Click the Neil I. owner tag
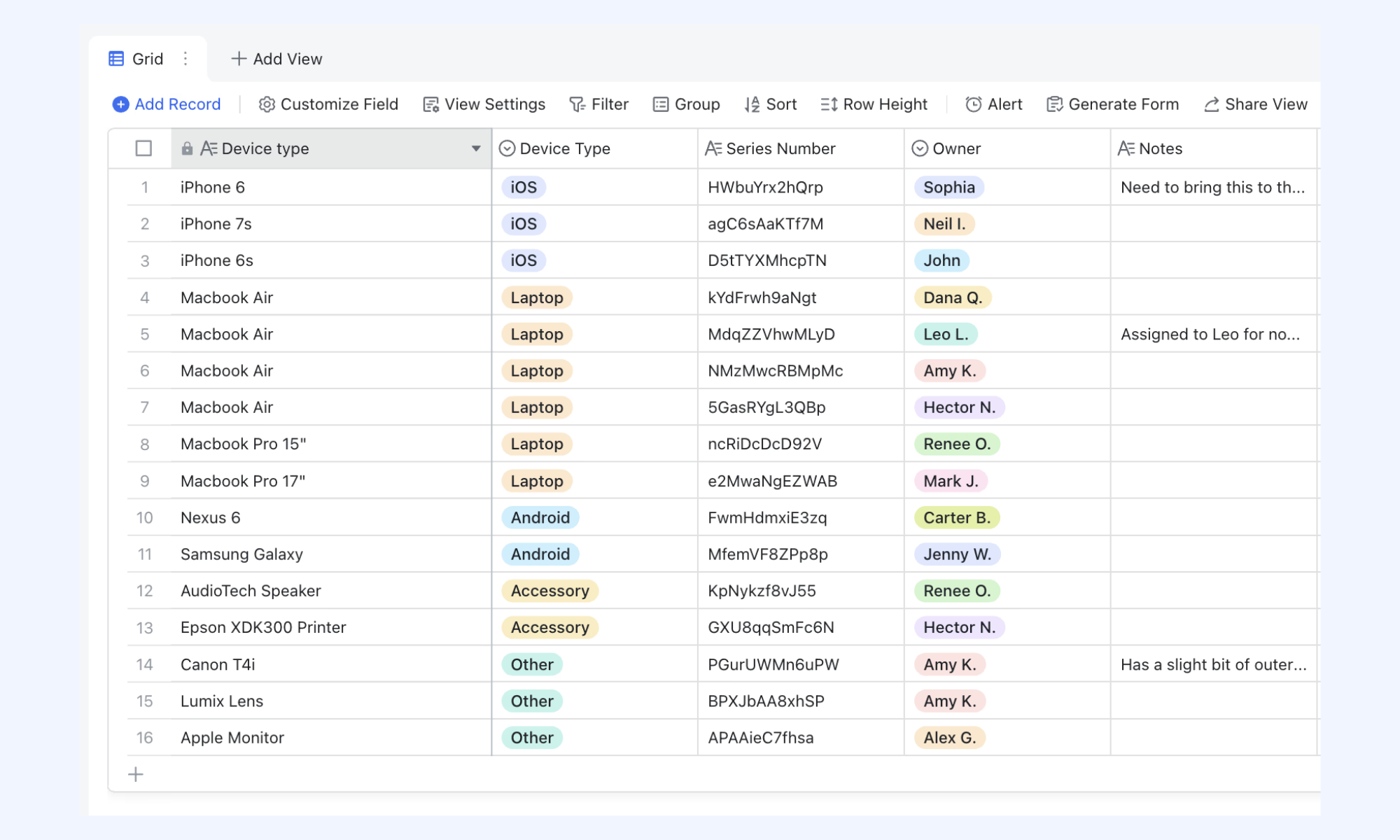The height and width of the screenshot is (840, 1400). point(944,224)
